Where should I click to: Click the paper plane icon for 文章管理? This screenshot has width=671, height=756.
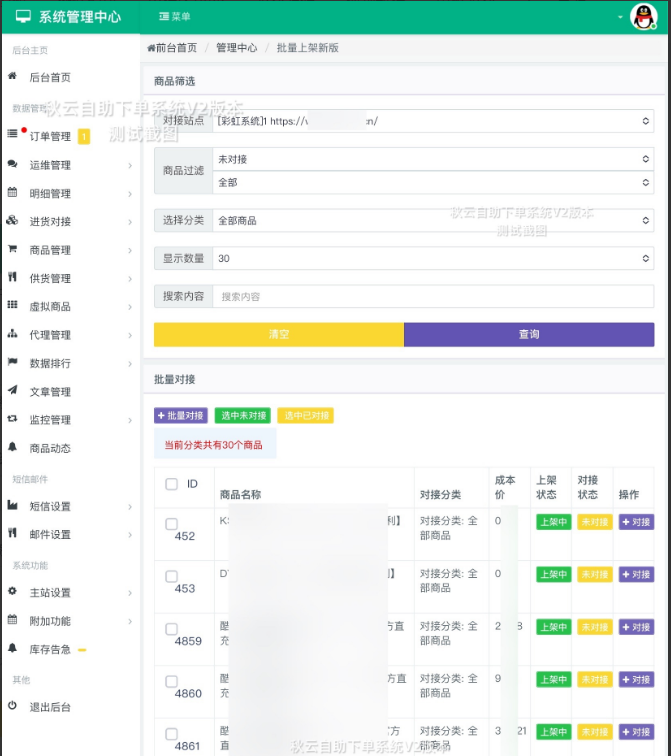[x=13, y=390]
